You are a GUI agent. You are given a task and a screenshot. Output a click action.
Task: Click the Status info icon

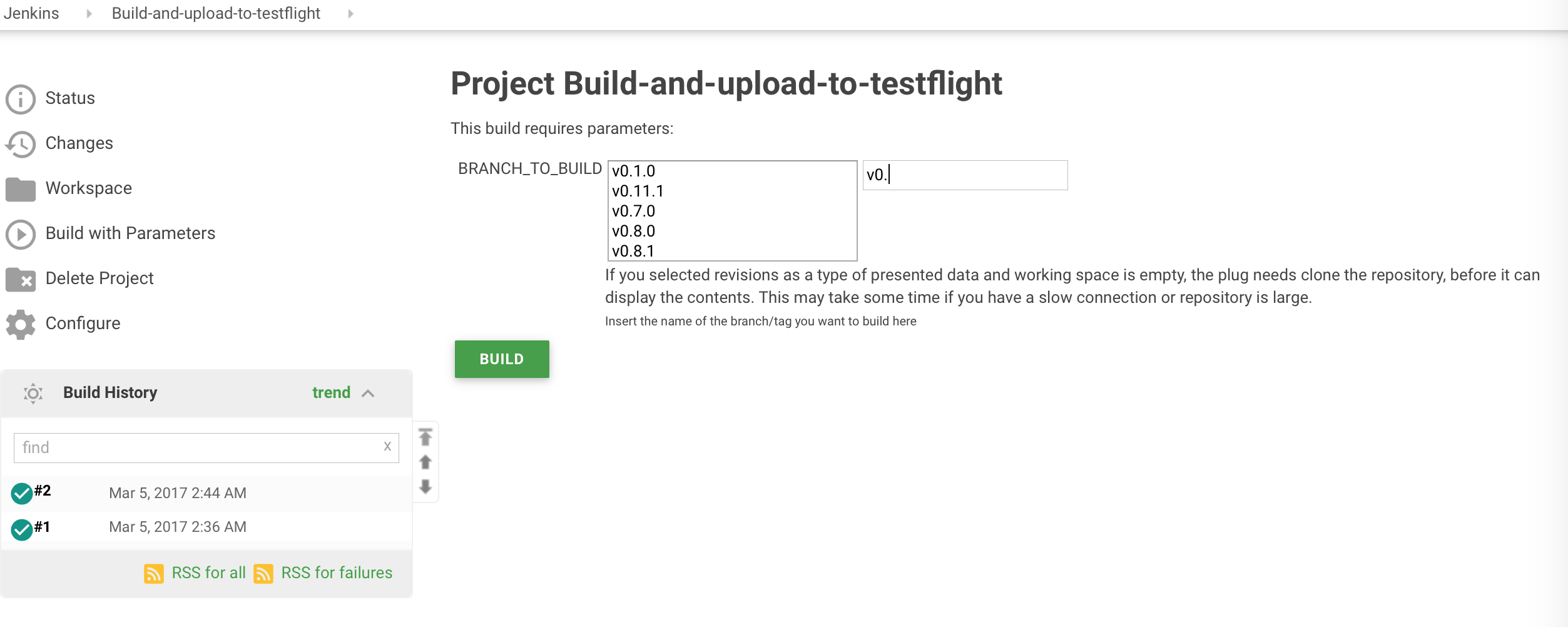coord(21,99)
